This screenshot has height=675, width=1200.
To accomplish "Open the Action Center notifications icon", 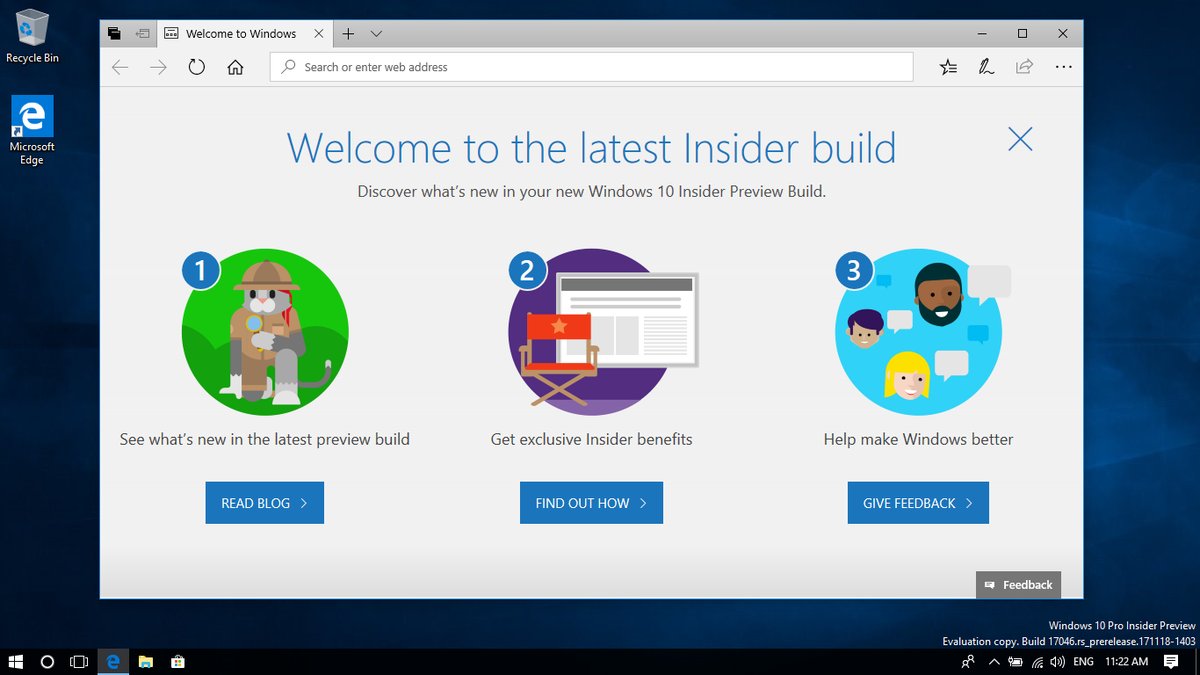I will 1171,662.
